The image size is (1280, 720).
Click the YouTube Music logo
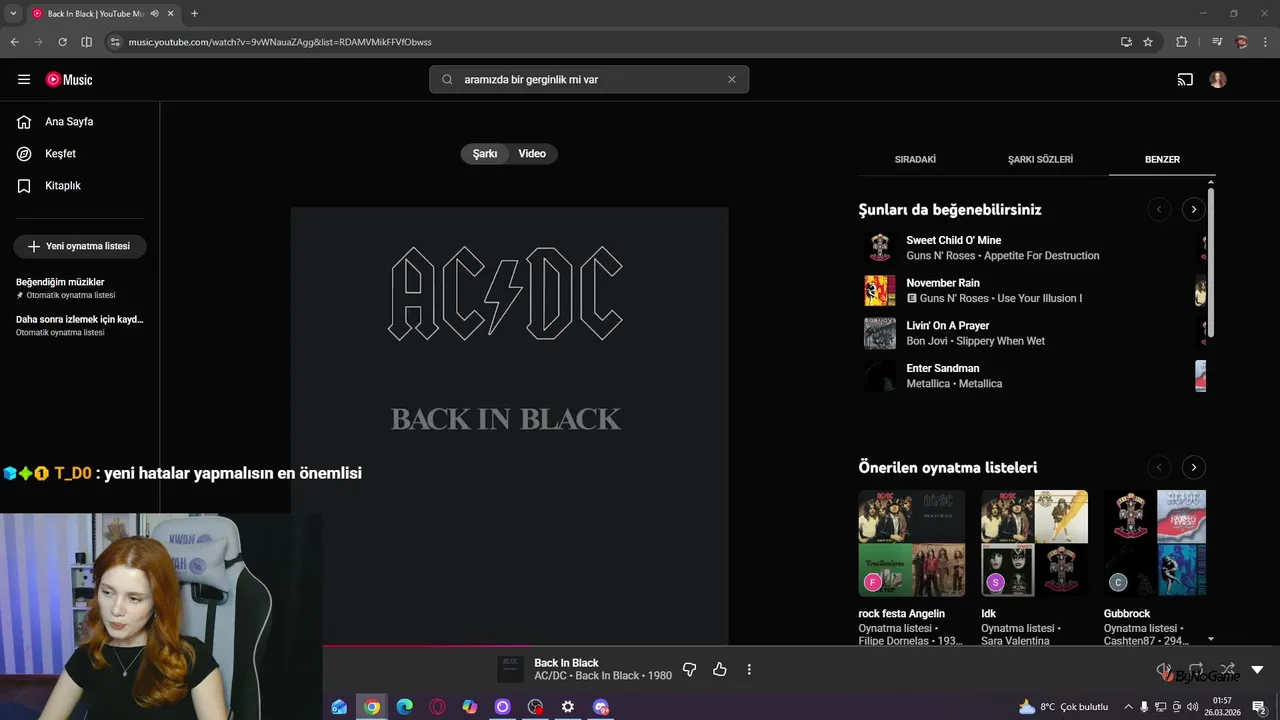69,79
